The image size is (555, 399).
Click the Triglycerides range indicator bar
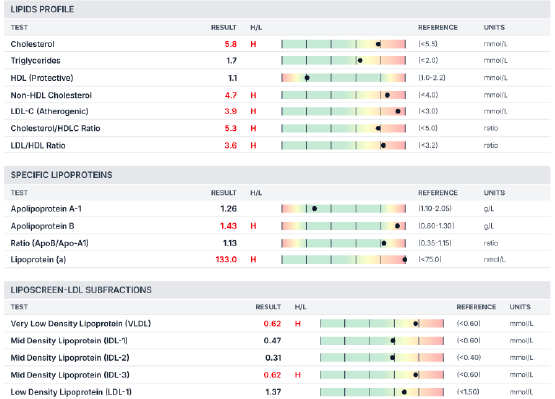pyautogui.click(x=343, y=61)
